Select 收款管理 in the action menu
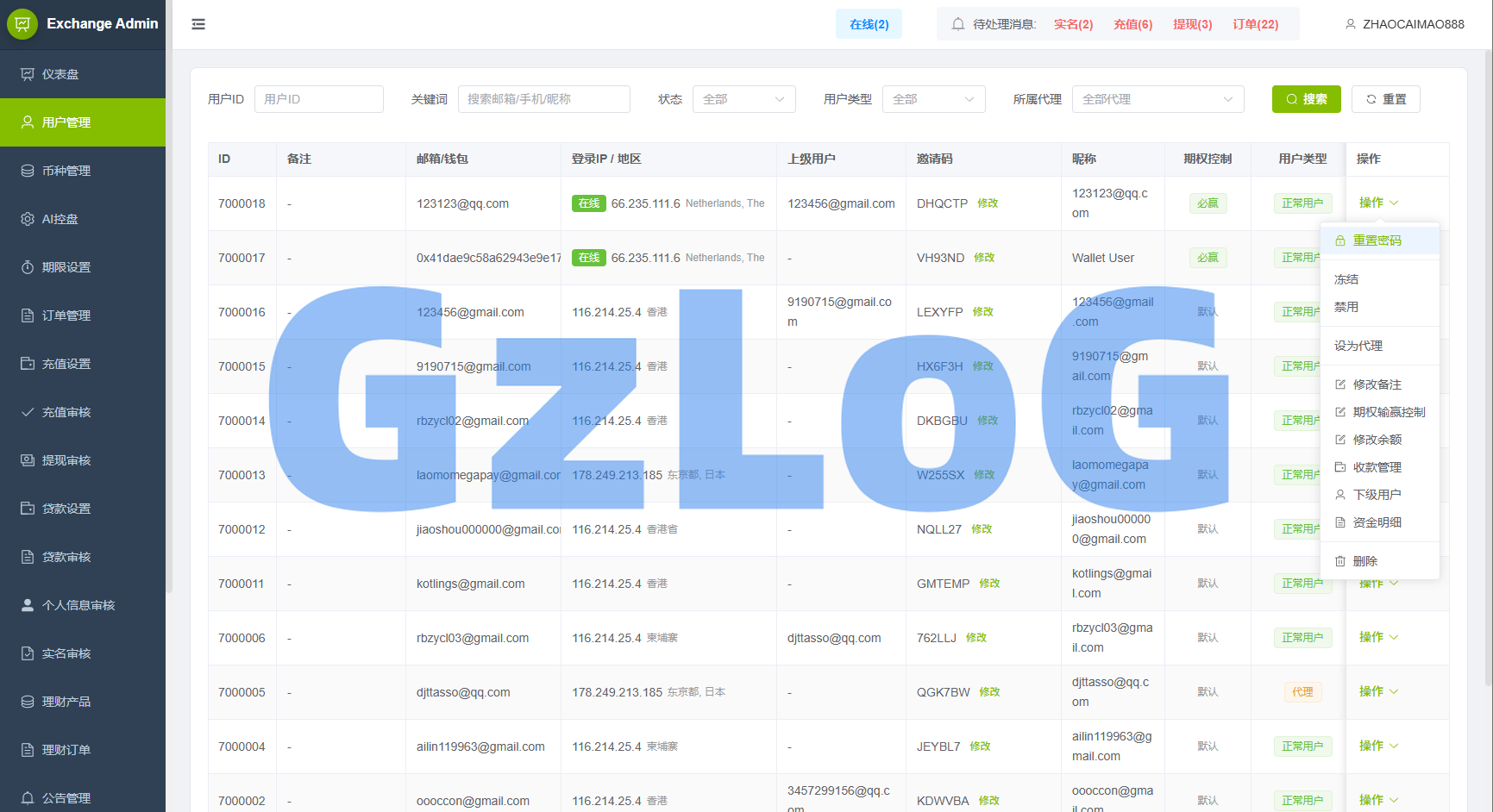This screenshot has width=1493, height=812. coord(1379,467)
